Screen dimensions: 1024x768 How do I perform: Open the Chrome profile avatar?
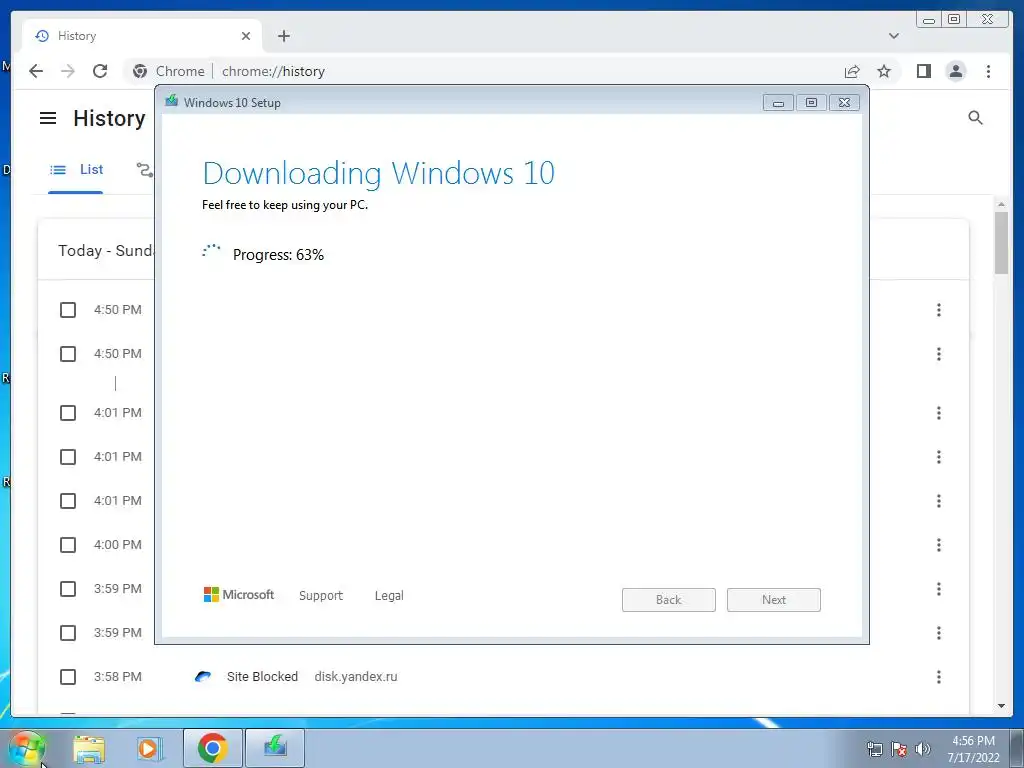(955, 71)
